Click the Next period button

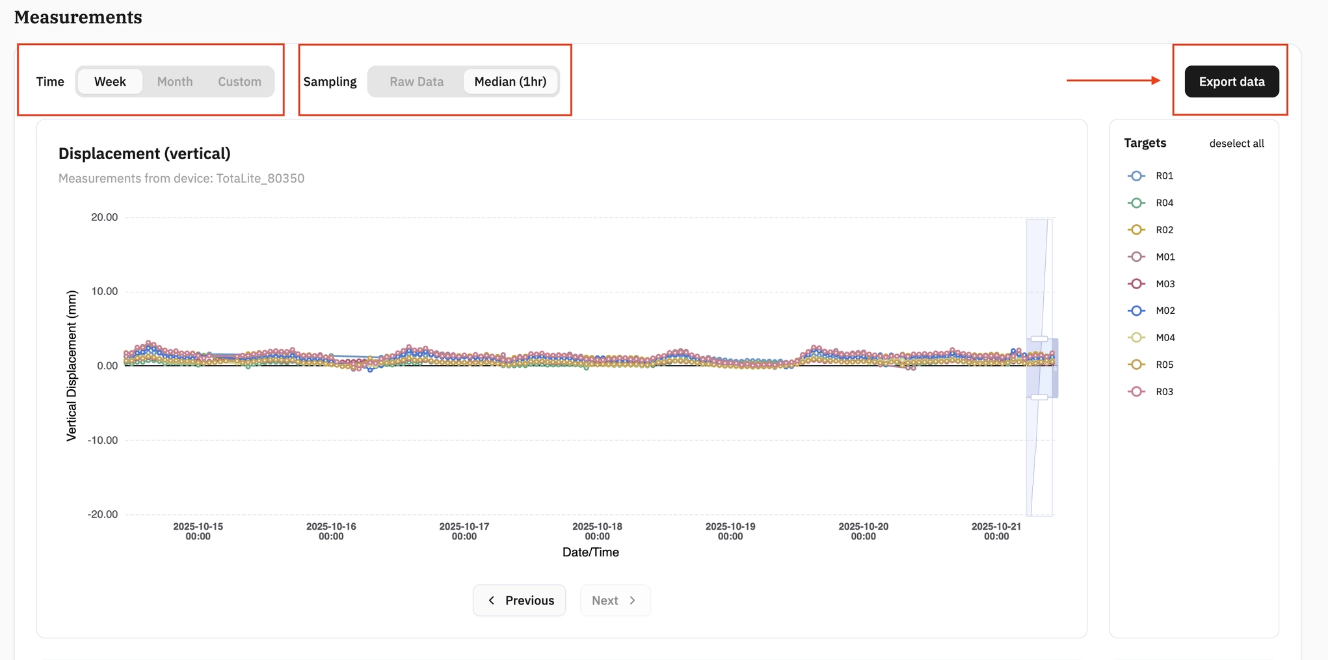(615, 601)
